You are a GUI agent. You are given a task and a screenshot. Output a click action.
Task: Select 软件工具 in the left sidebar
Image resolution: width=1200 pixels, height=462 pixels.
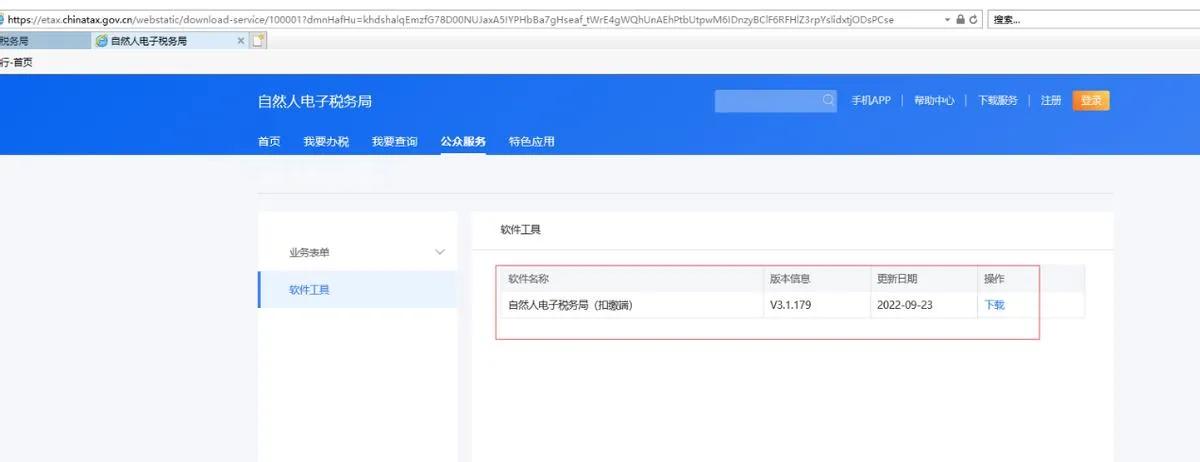(309, 290)
